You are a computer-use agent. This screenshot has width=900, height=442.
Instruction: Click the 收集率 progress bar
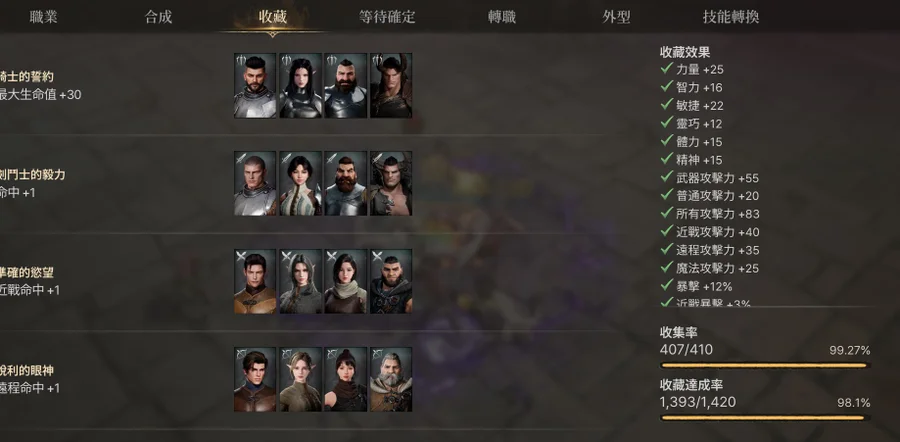click(765, 365)
